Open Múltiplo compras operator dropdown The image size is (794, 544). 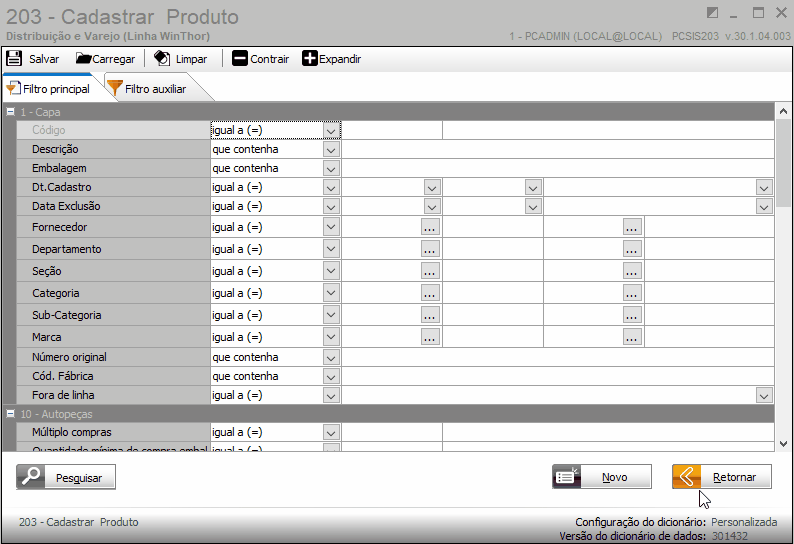[x=331, y=433]
